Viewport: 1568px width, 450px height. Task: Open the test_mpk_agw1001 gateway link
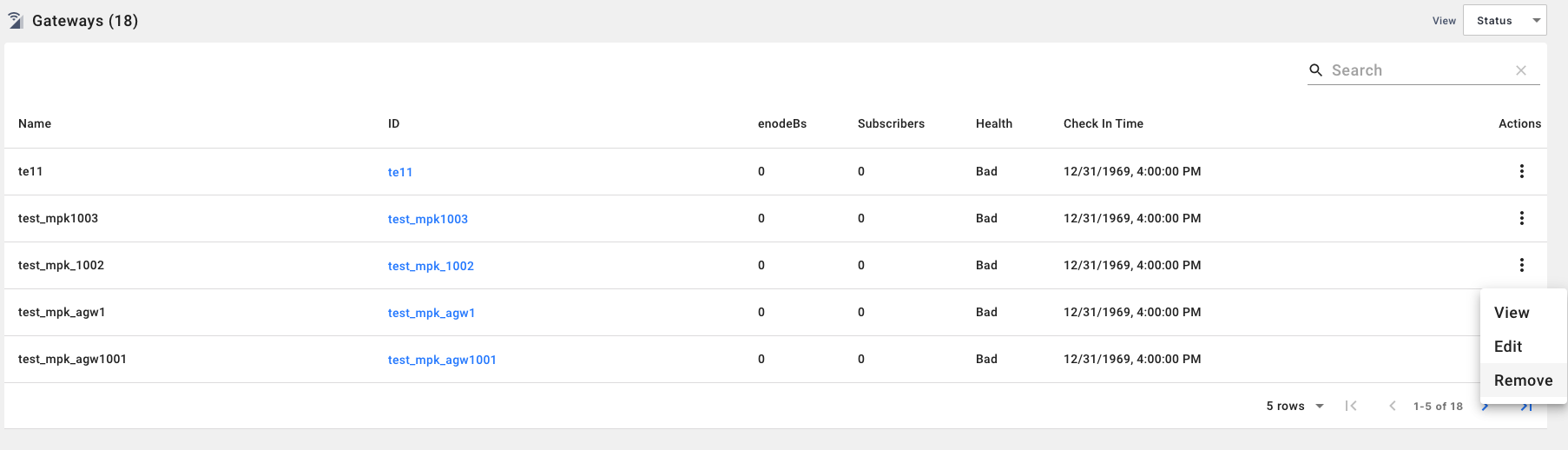[442, 360]
